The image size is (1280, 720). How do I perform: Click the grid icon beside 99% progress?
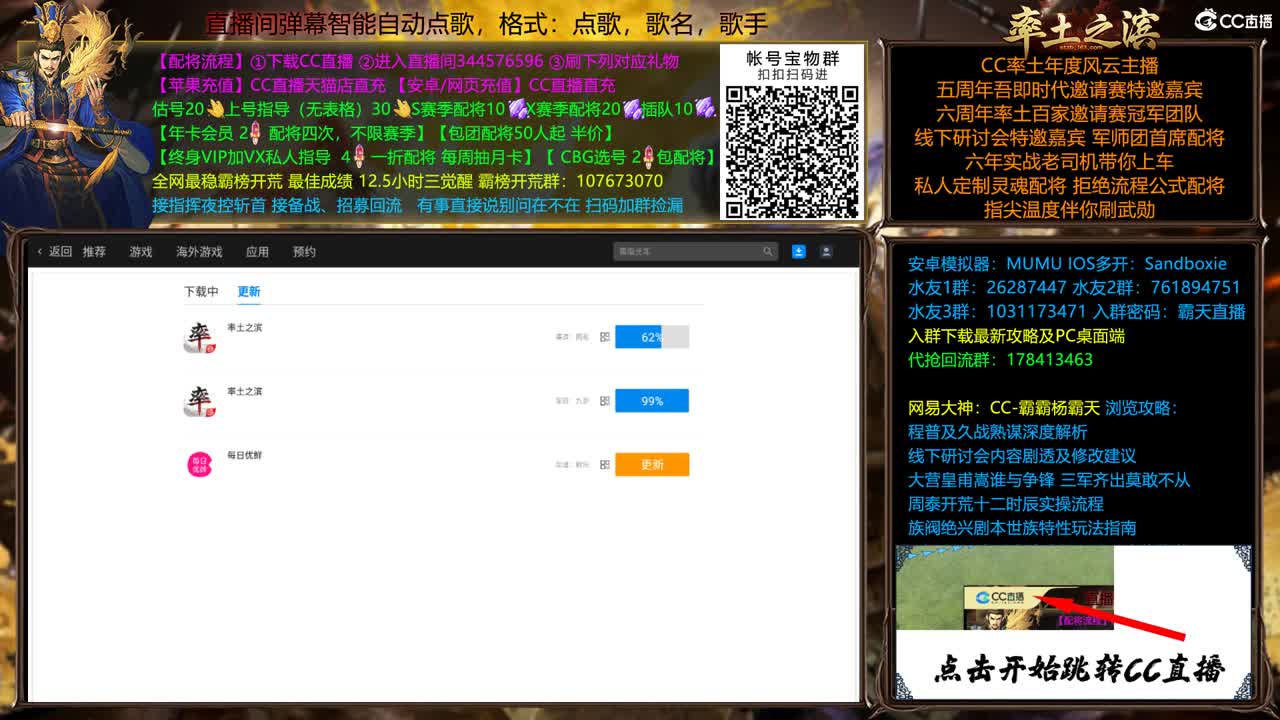click(605, 401)
